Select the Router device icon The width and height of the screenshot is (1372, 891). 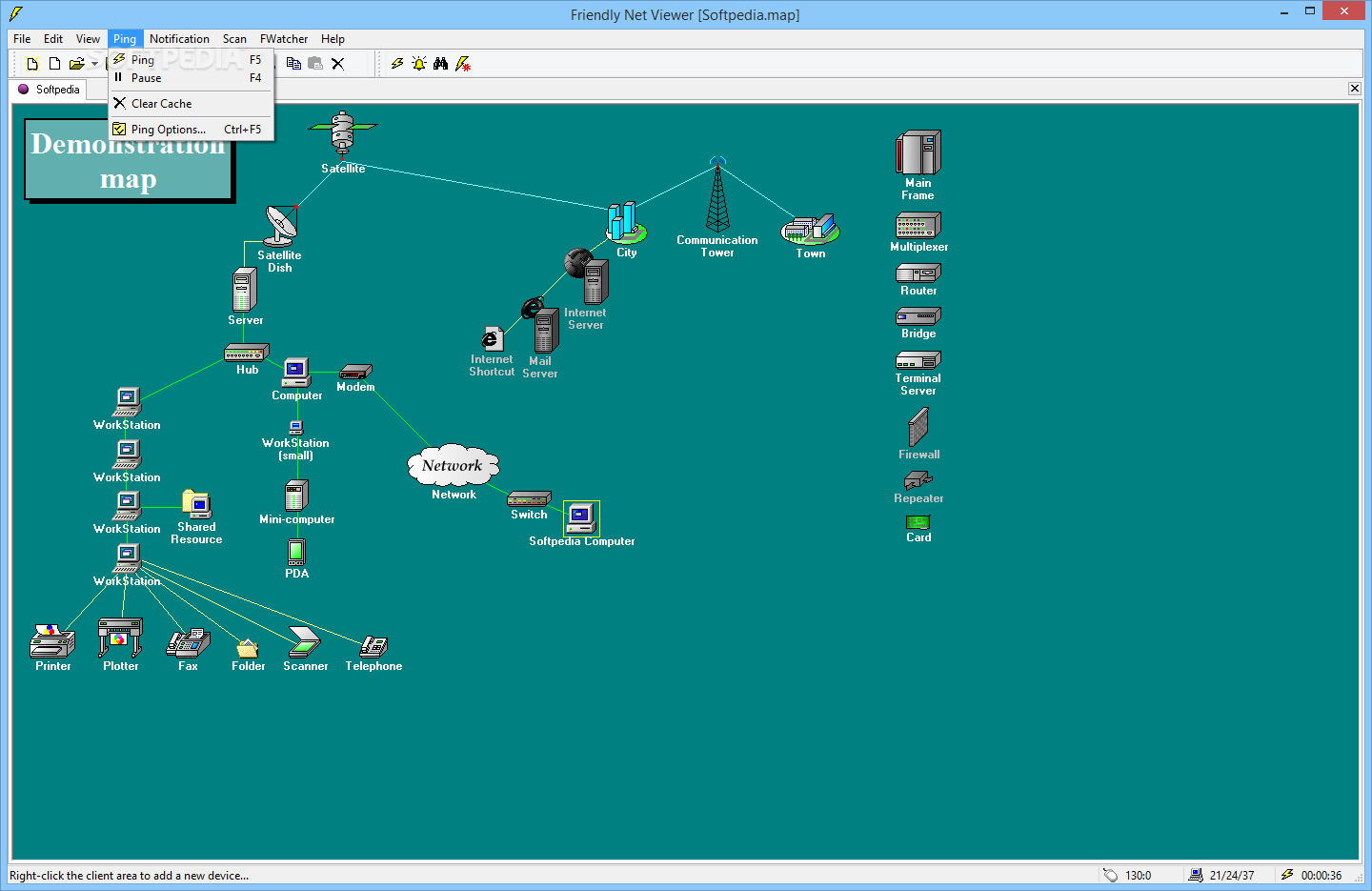pyautogui.click(x=918, y=273)
